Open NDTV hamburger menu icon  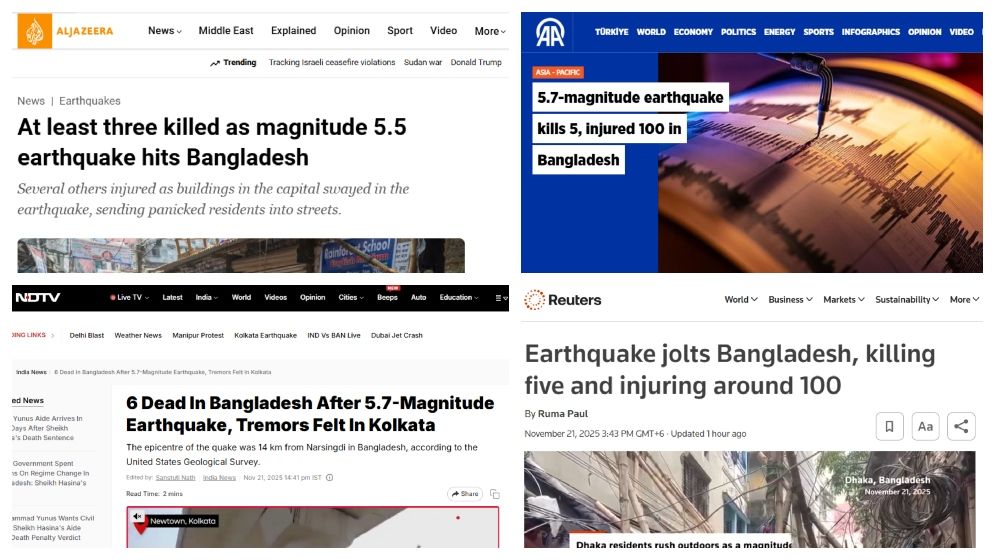(501, 297)
